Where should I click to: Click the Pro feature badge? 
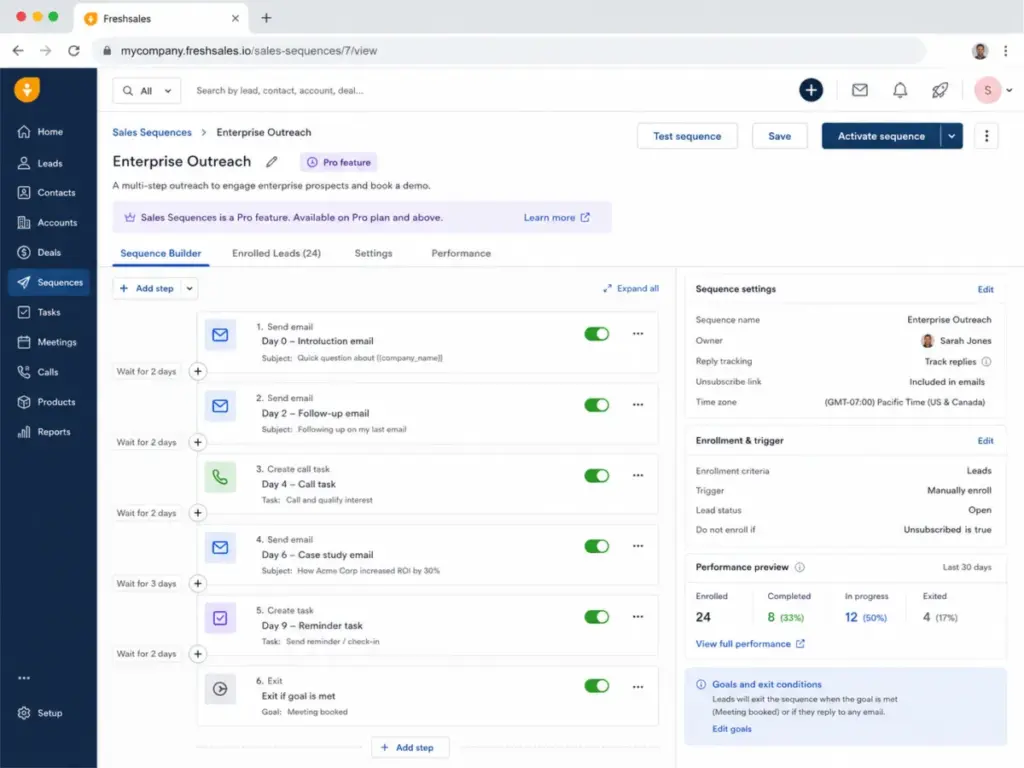coord(339,162)
